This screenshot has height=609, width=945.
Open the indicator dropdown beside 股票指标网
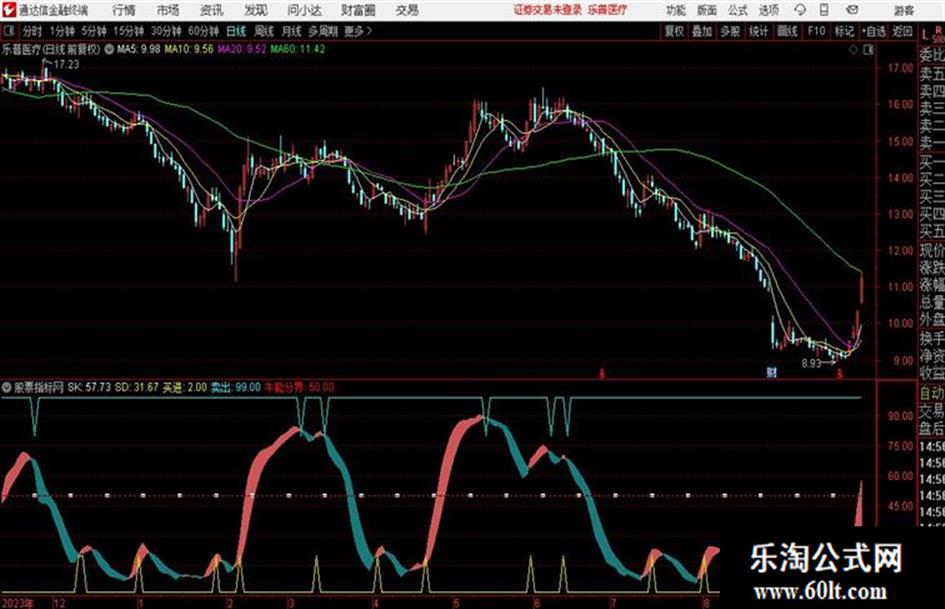[7, 387]
